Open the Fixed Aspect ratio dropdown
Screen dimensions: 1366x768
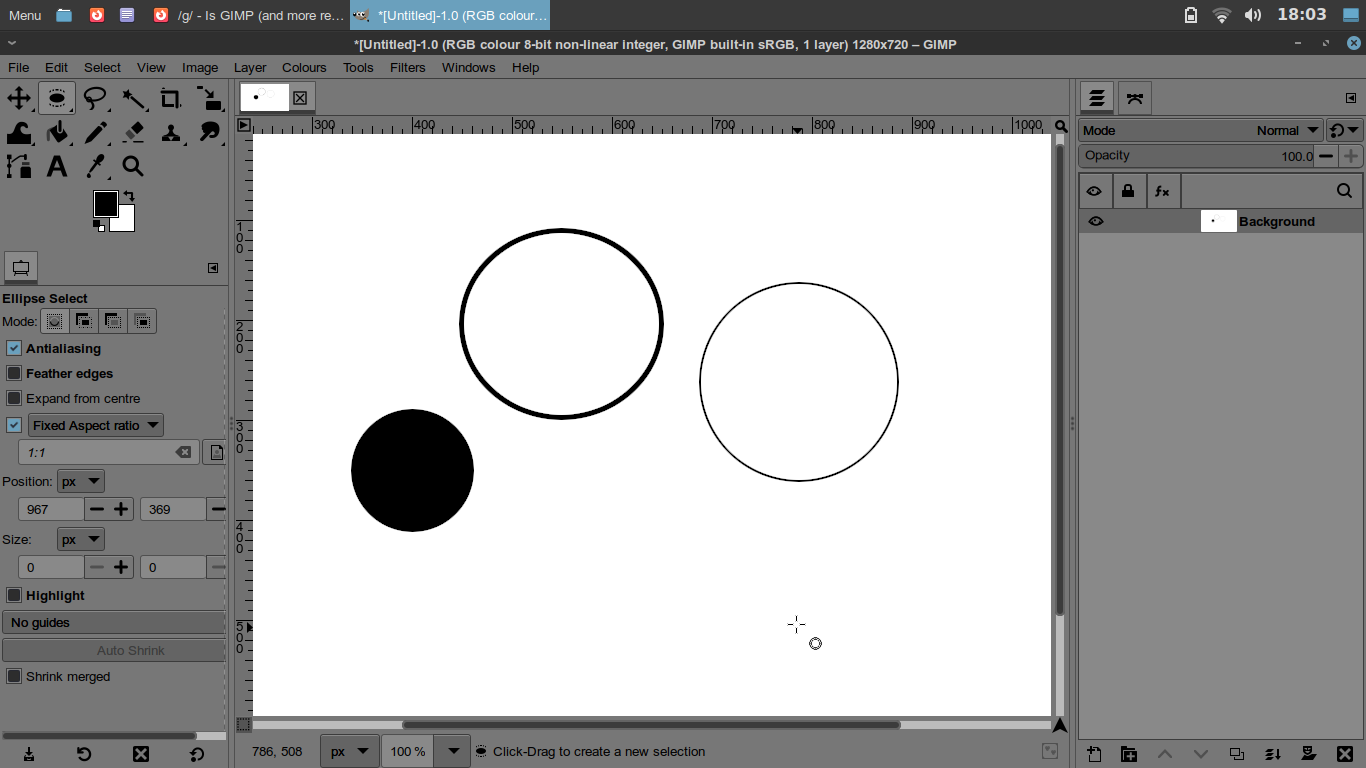tap(96, 425)
